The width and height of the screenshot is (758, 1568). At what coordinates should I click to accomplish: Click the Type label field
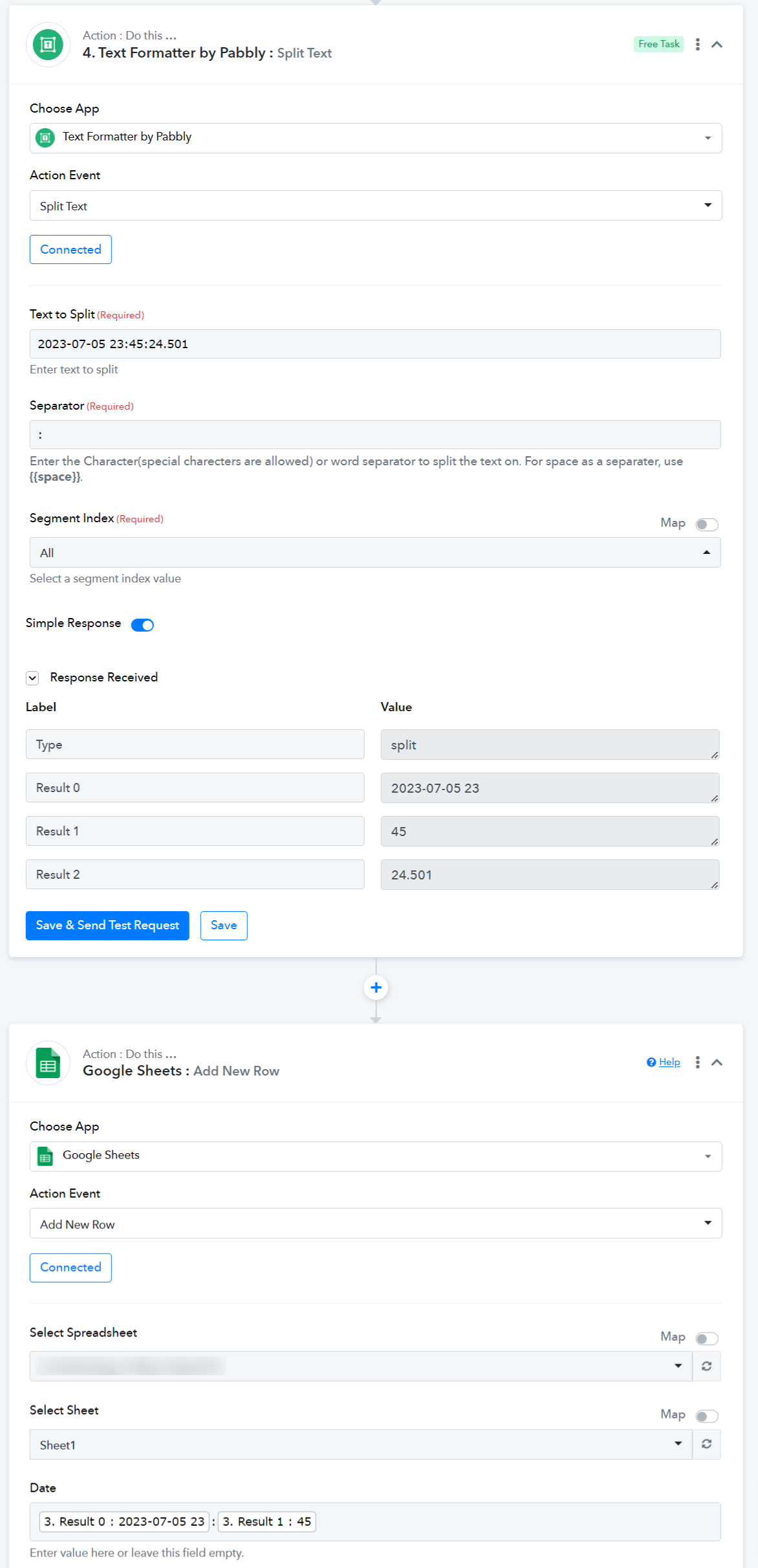[195, 744]
